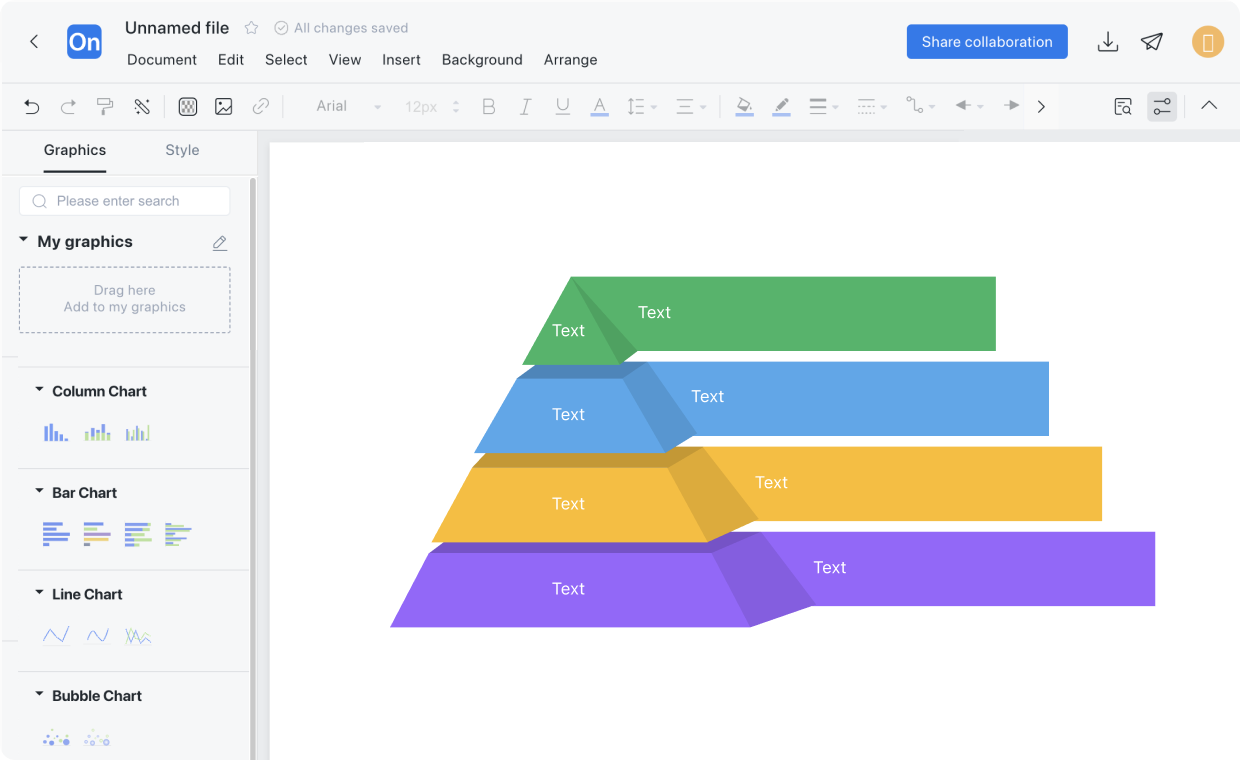Open the line width dropdown

pyautogui.click(x=823, y=106)
